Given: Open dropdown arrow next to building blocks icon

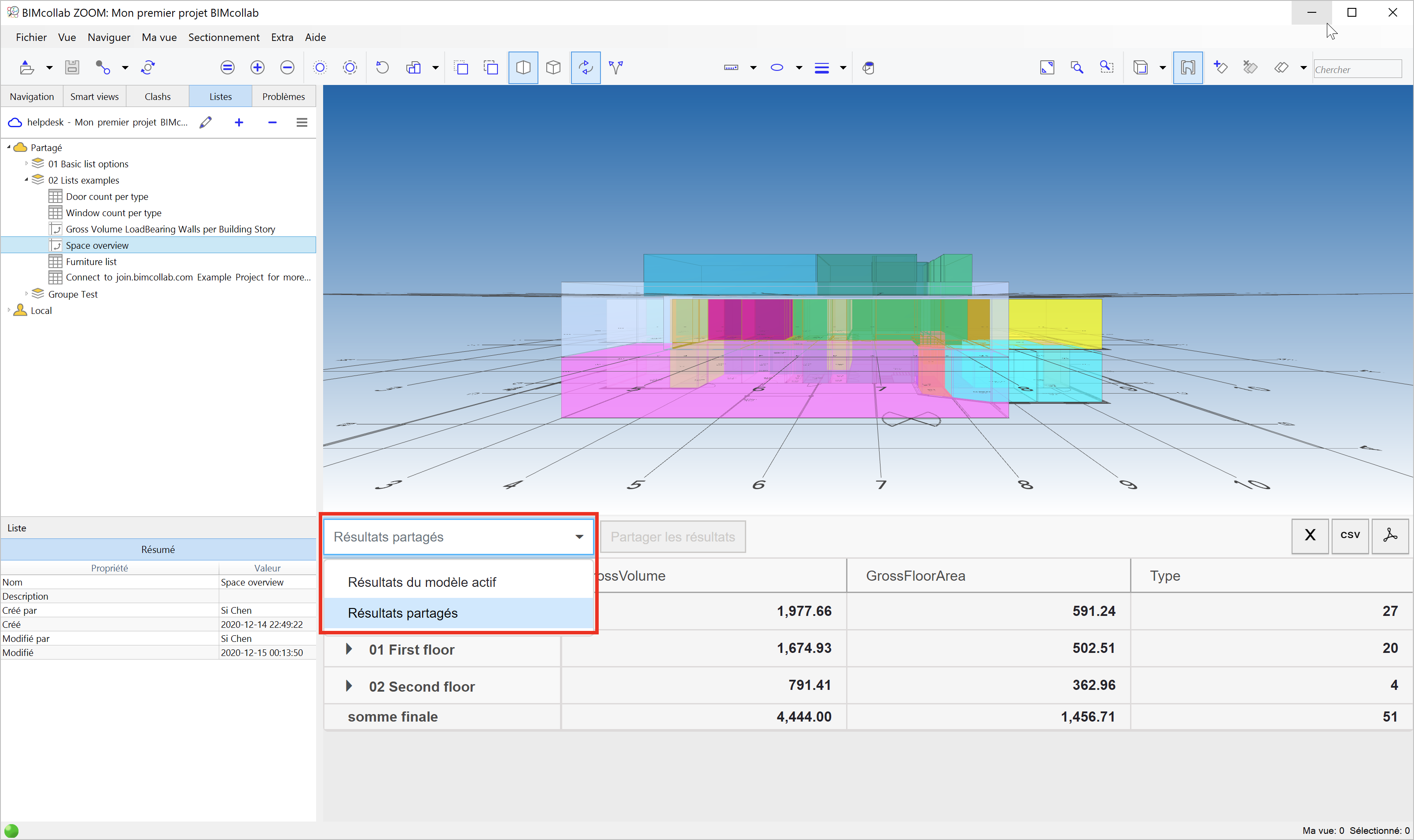Looking at the screenshot, I should [435, 68].
